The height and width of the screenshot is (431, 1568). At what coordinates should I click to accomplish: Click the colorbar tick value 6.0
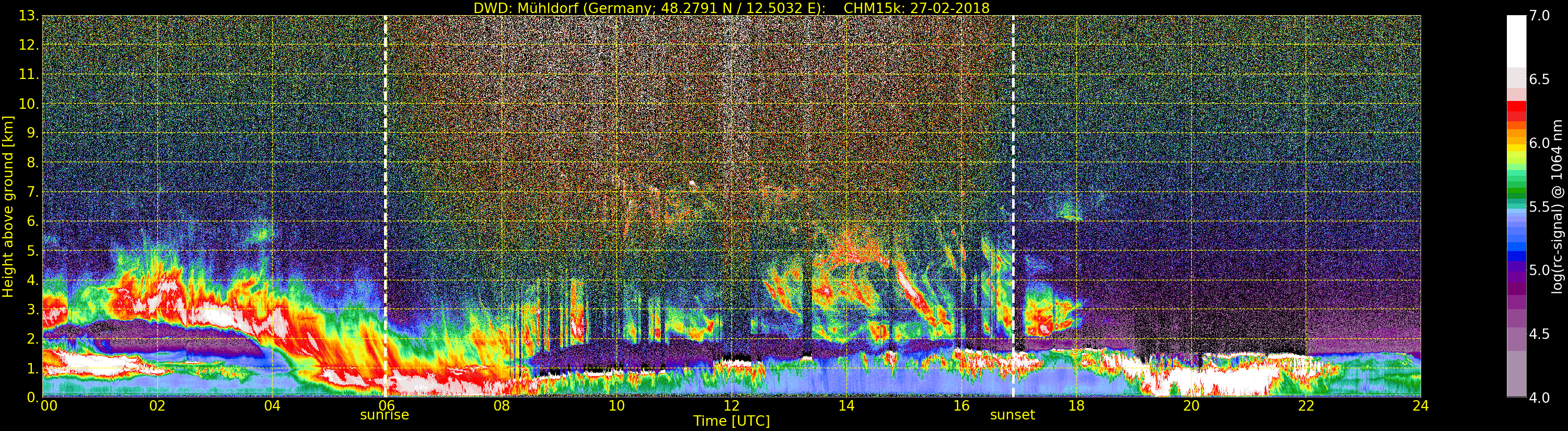click(x=1539, y=143)
